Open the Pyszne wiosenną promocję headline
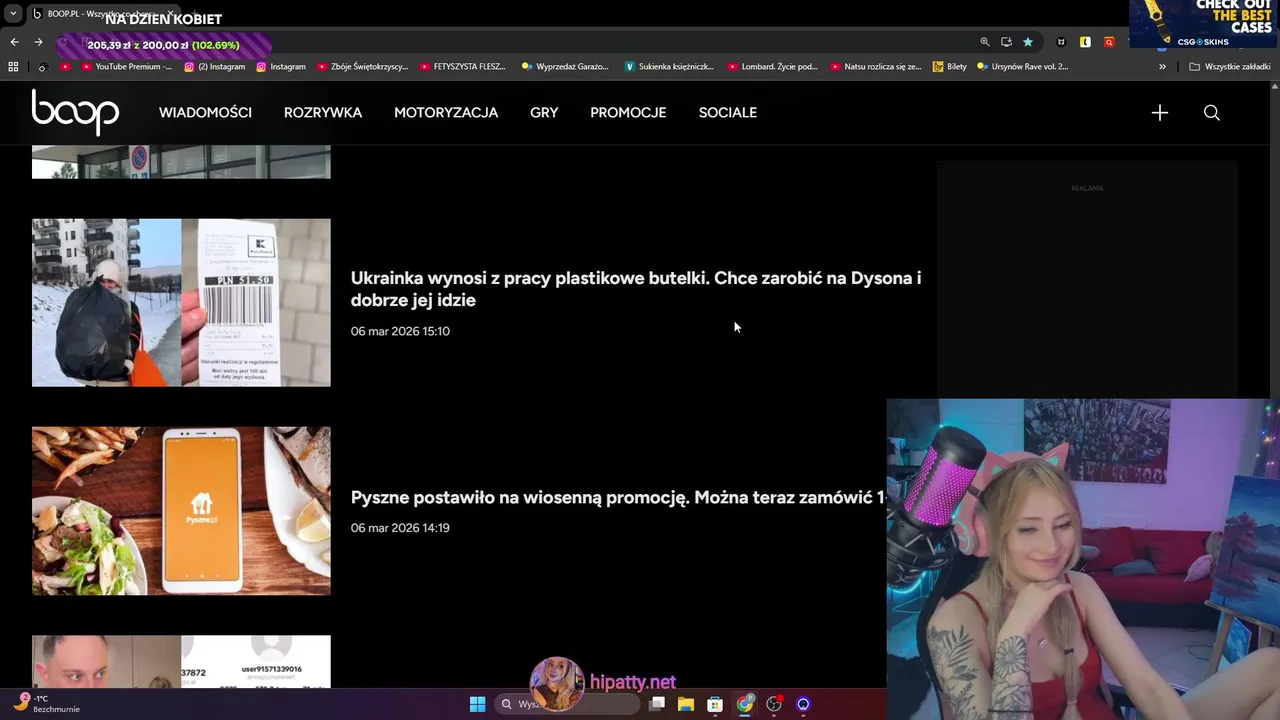Screen dimensions: 1280x720 tap(618, 497)
